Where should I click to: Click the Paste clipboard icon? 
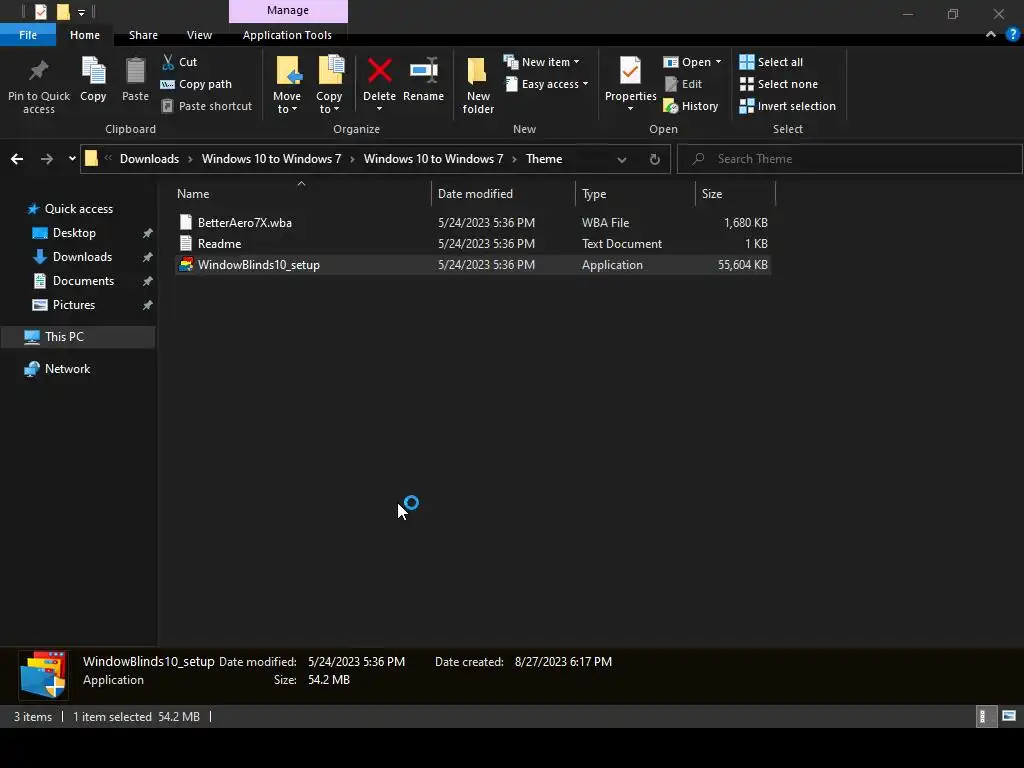[x=135, y=79]
